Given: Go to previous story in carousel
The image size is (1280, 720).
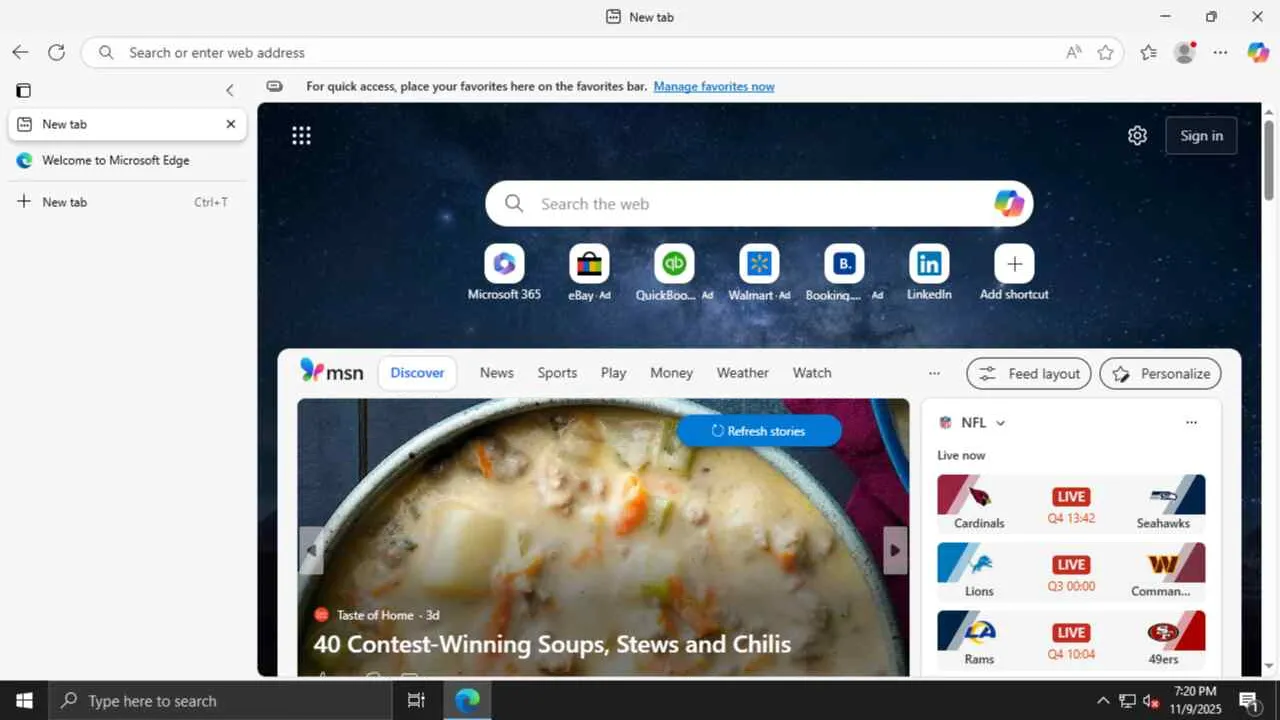Looking at the screenshot, I should [x=311, y=550].
